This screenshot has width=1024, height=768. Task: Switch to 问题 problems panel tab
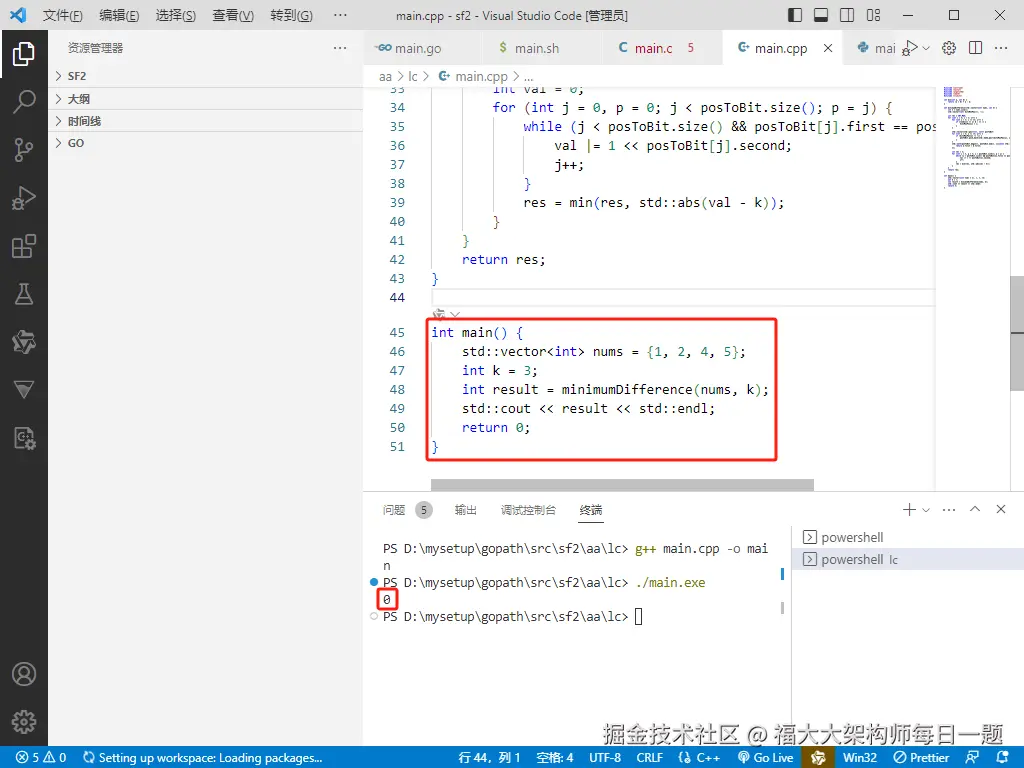click(407, 510)
